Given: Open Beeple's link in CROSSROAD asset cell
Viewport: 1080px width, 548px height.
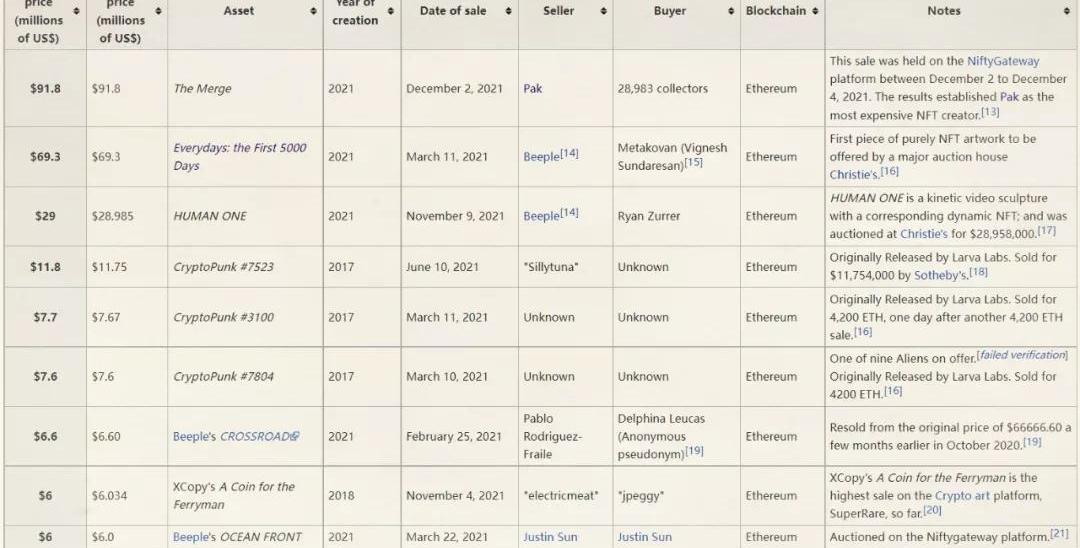Looking at the screenshot, I should click(x=194, y=436).
